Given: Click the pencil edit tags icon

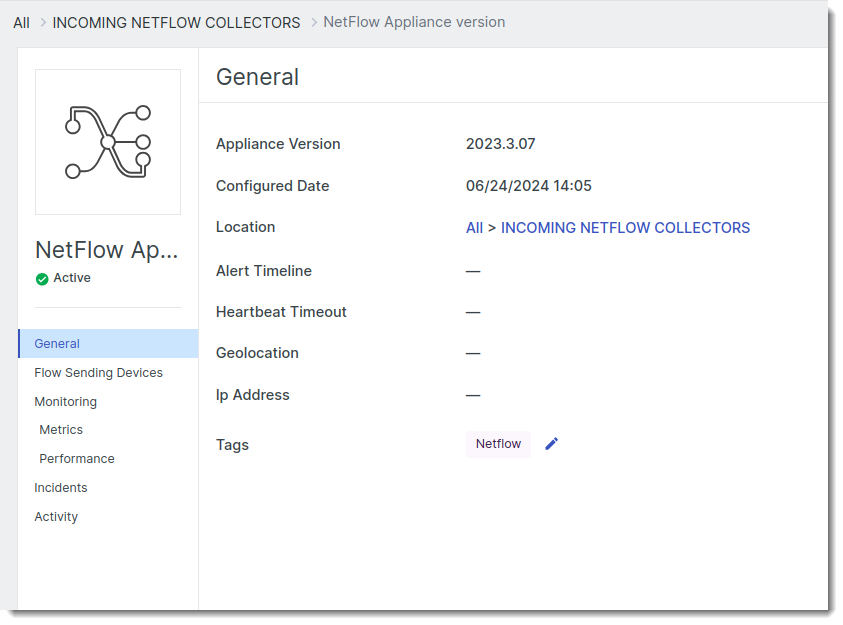Looking at the screenshot, I should point(551,444).
